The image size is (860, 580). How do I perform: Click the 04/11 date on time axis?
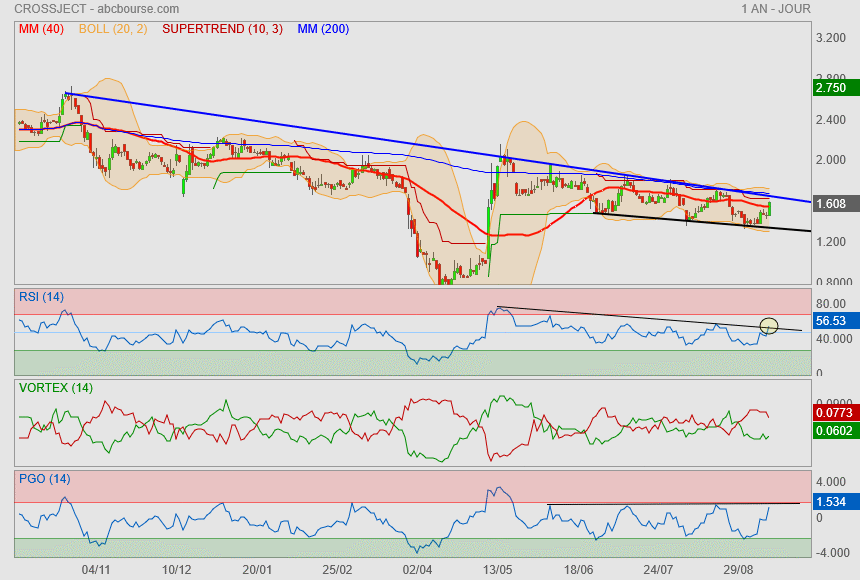click(96, 569)
